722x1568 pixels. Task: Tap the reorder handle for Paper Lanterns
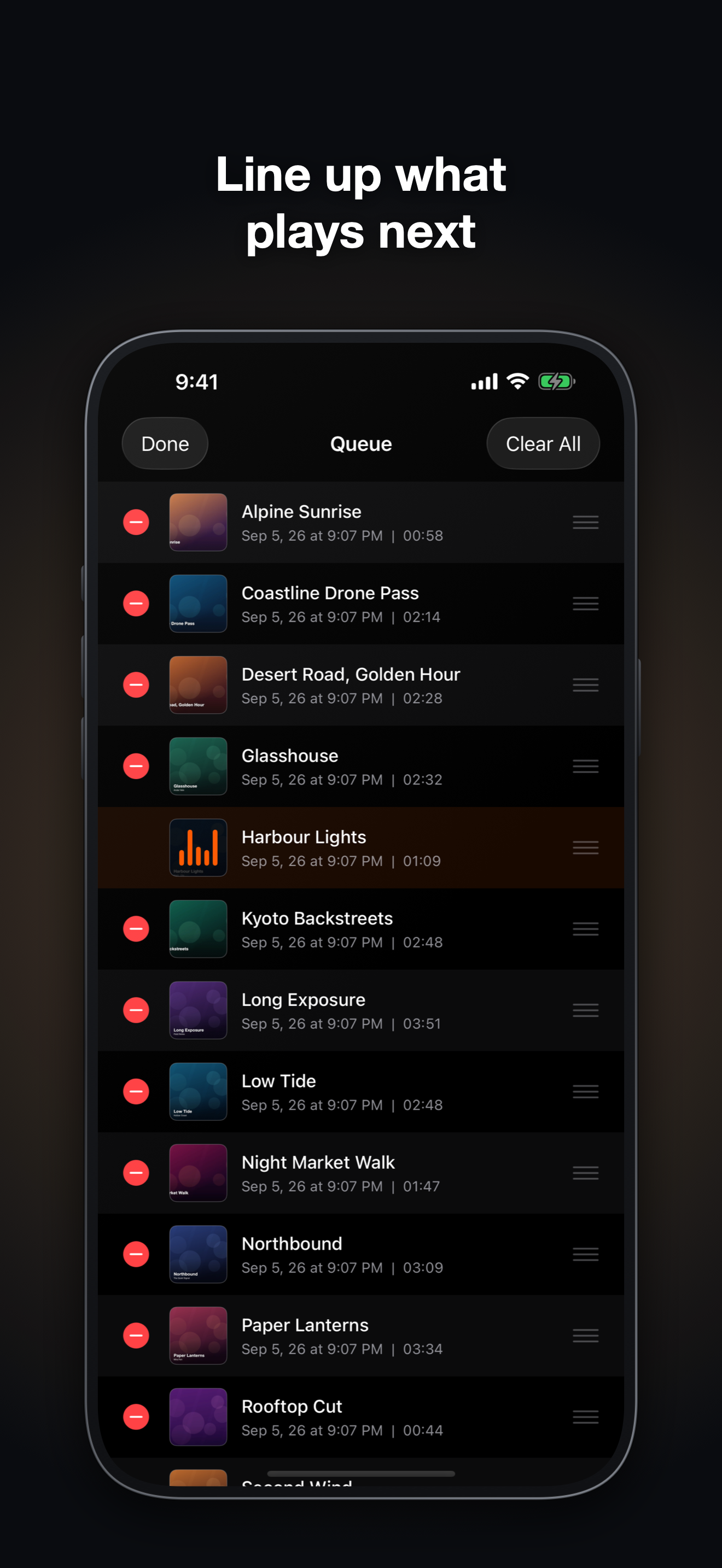pyautogui.click(x=586, y=1336)
